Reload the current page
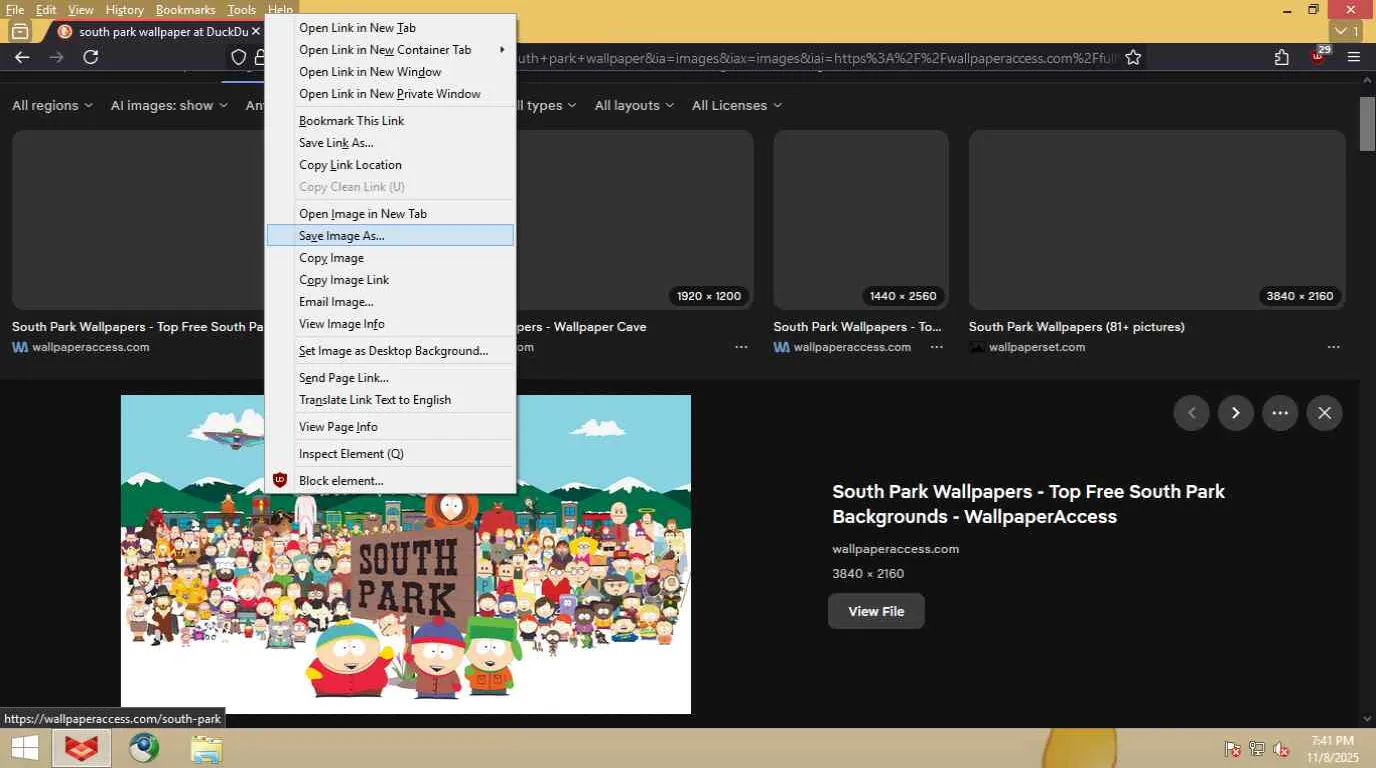Image resolution: width=1376 pixels, height=768 pixels. coord(90,57)
